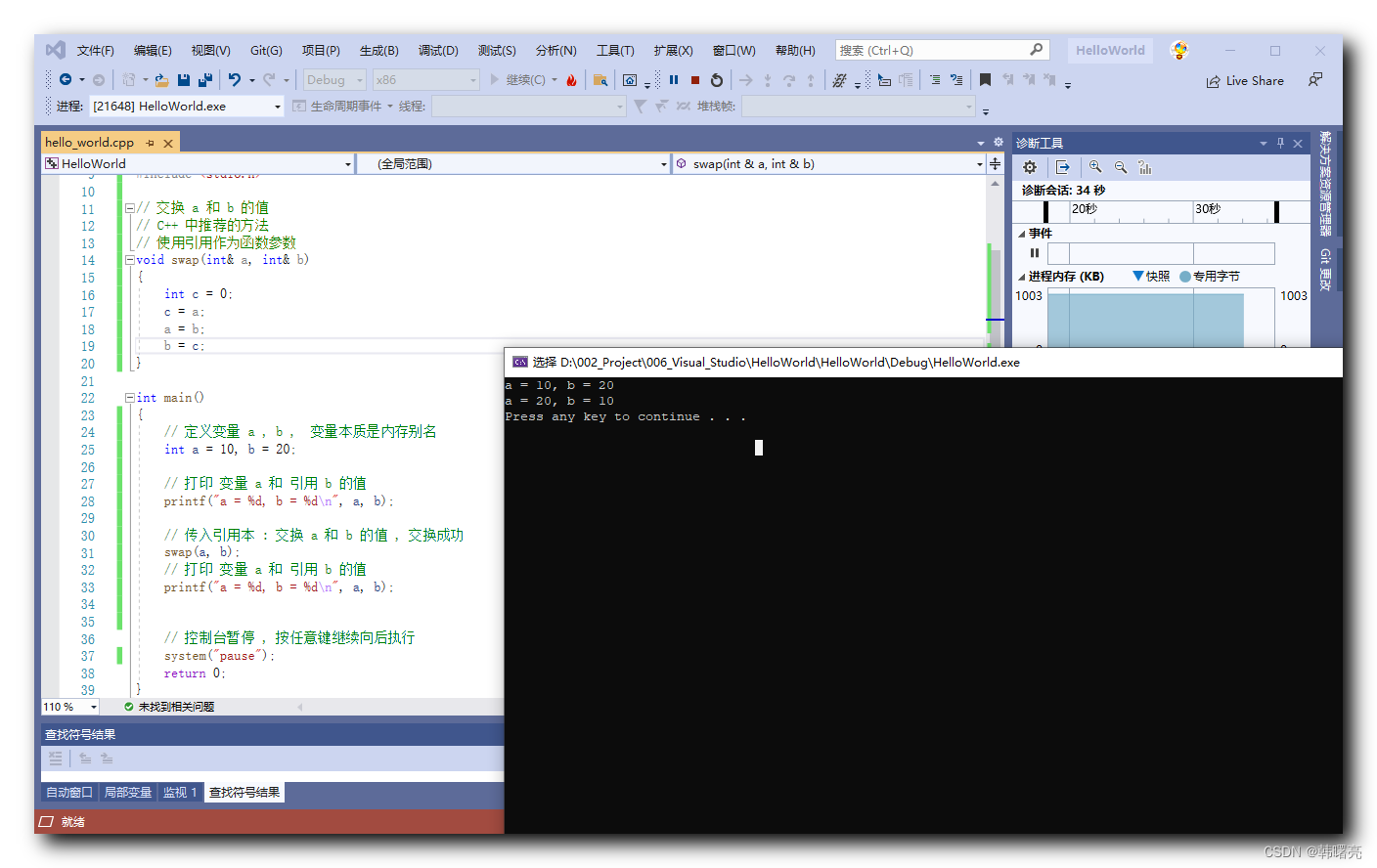Collapse the main function outline at line 22
Viewport: 1377px width, 868px height.
pyautogui.click(x=129, y=398)
